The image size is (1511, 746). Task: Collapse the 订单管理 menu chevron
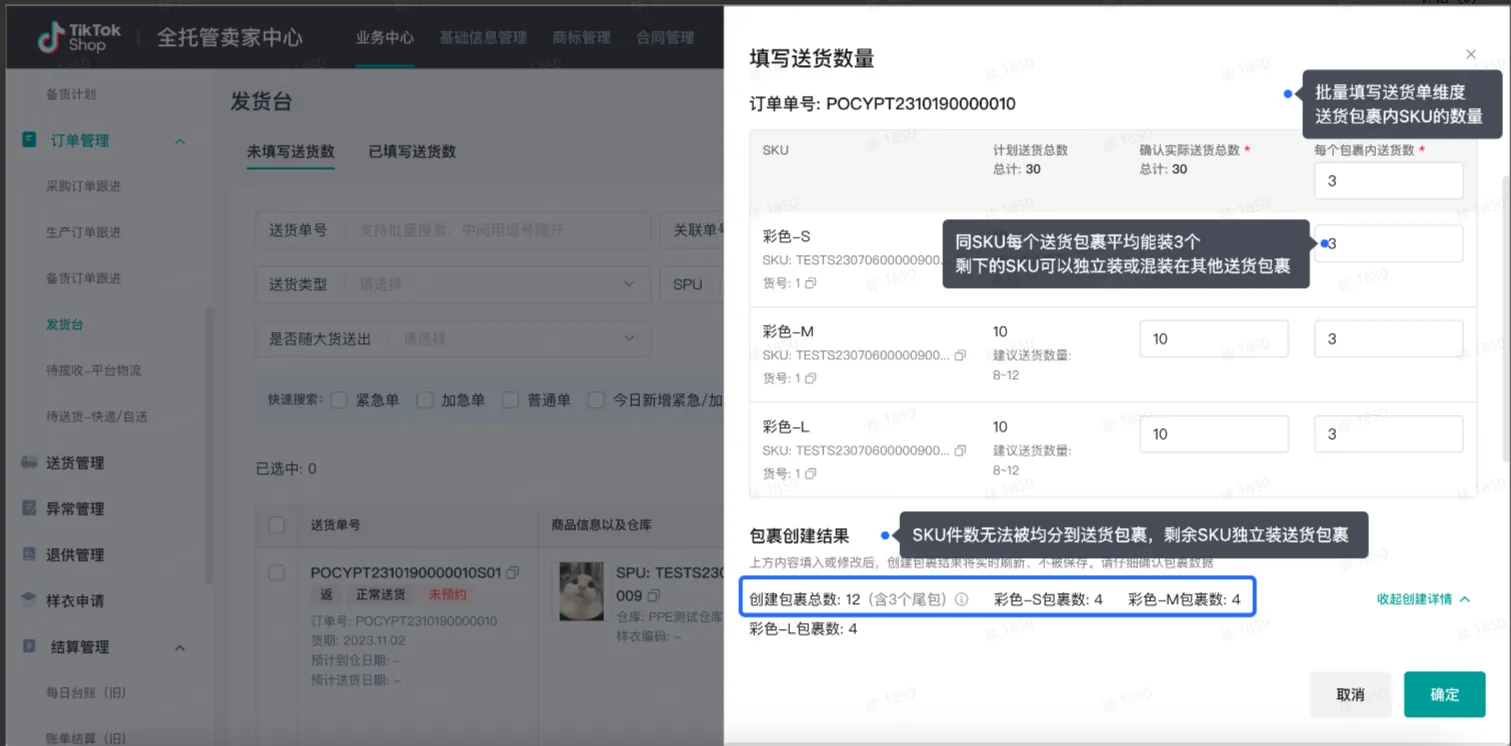pos(180,141)
